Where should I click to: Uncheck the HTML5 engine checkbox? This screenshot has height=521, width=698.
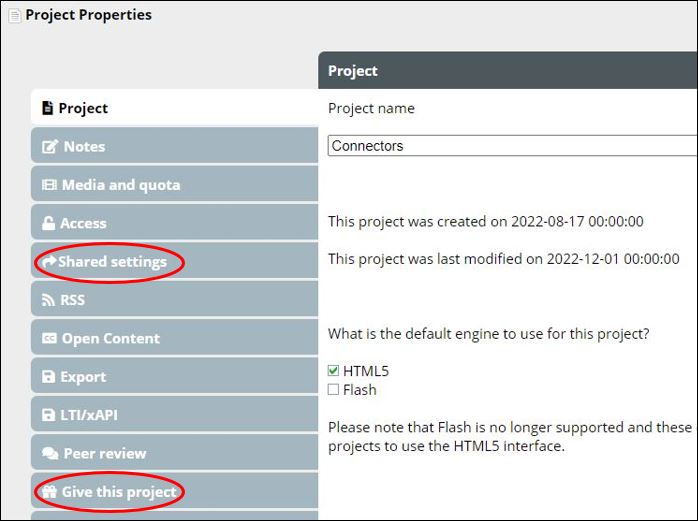coord(334,371)
